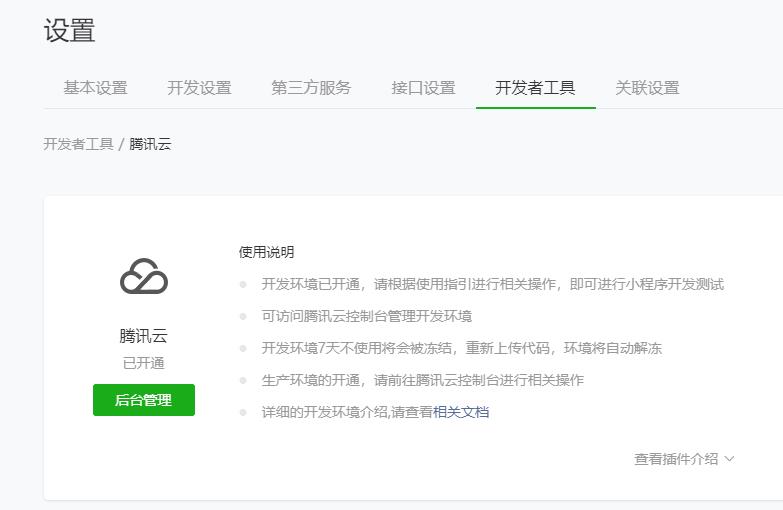Expand 查看插件介绍 section
Image resolution: width=783 pixels, height=510 pixels.
click(684, 459)
